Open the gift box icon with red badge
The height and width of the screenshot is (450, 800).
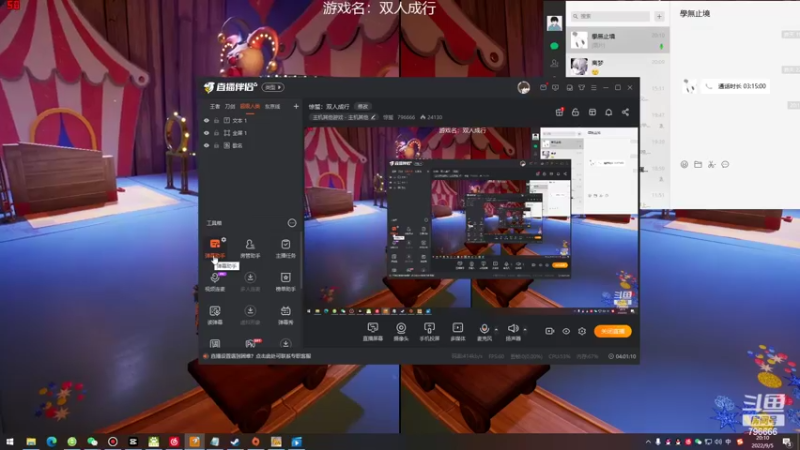pyautogui.click(x=559, y=112)
